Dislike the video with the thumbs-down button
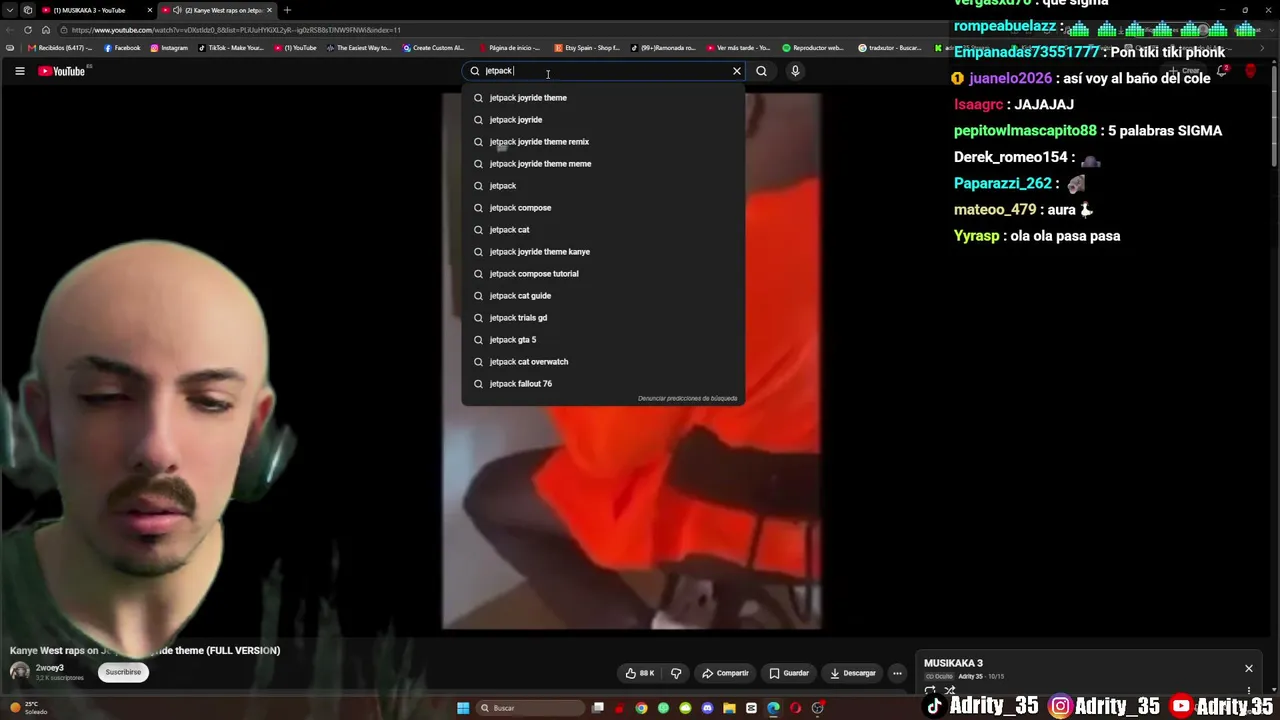 pyautogui.click(x=676, y=673)
